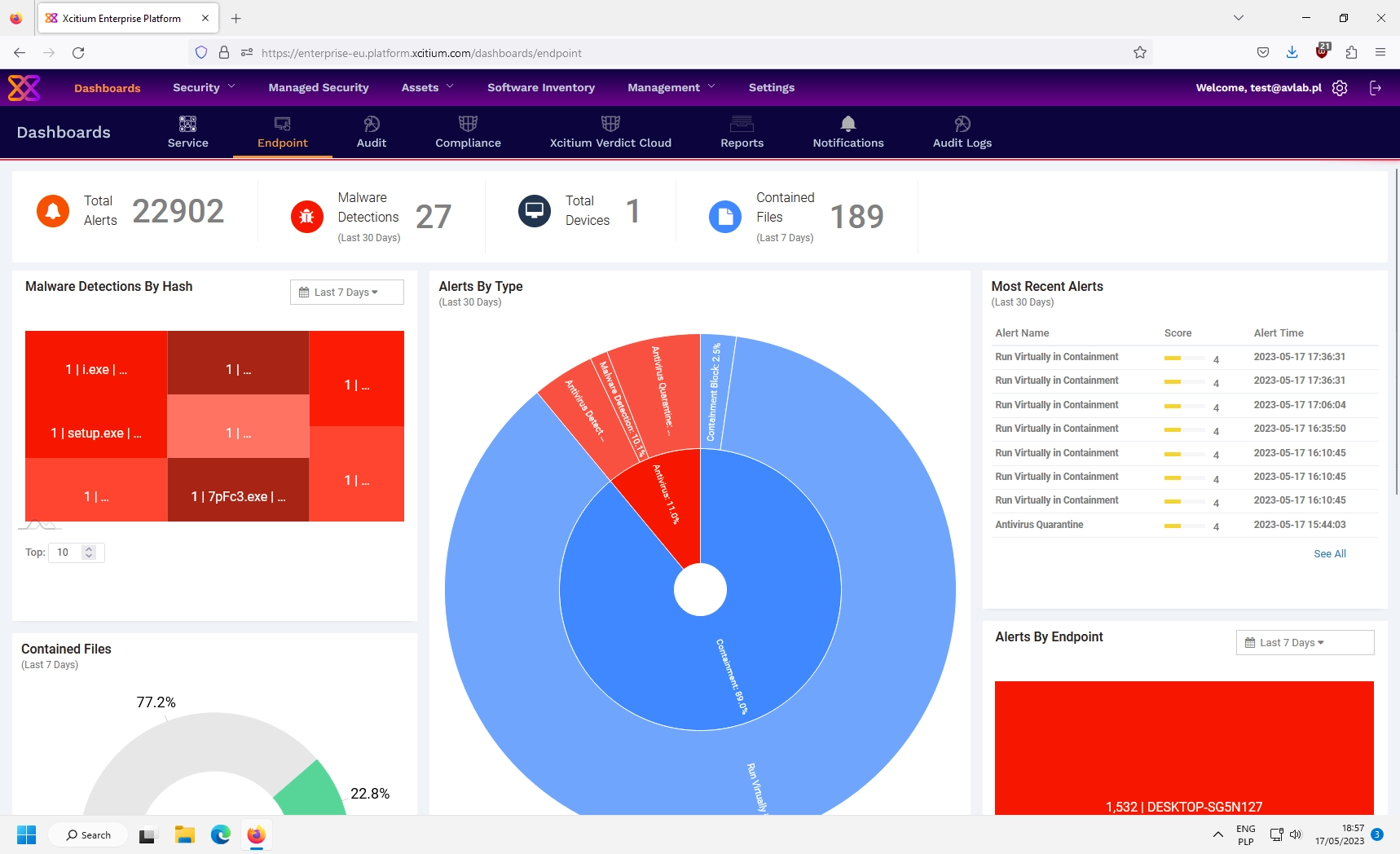Launch Microsoft Edge from taskbar

point(221,835)
